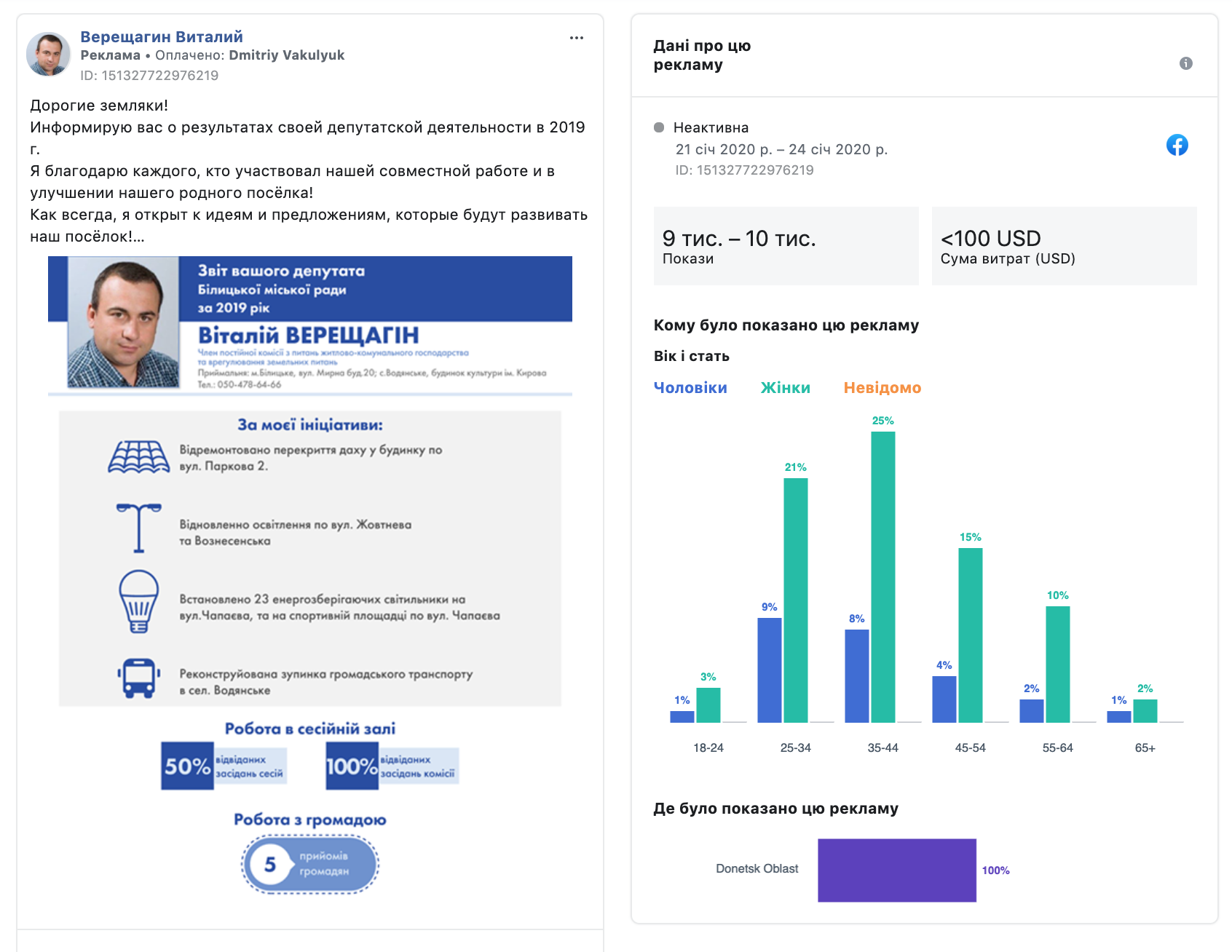The image size is (1232, 952).
Task: Click the spend box showing <100 USD
Action: pos(1063,246)
